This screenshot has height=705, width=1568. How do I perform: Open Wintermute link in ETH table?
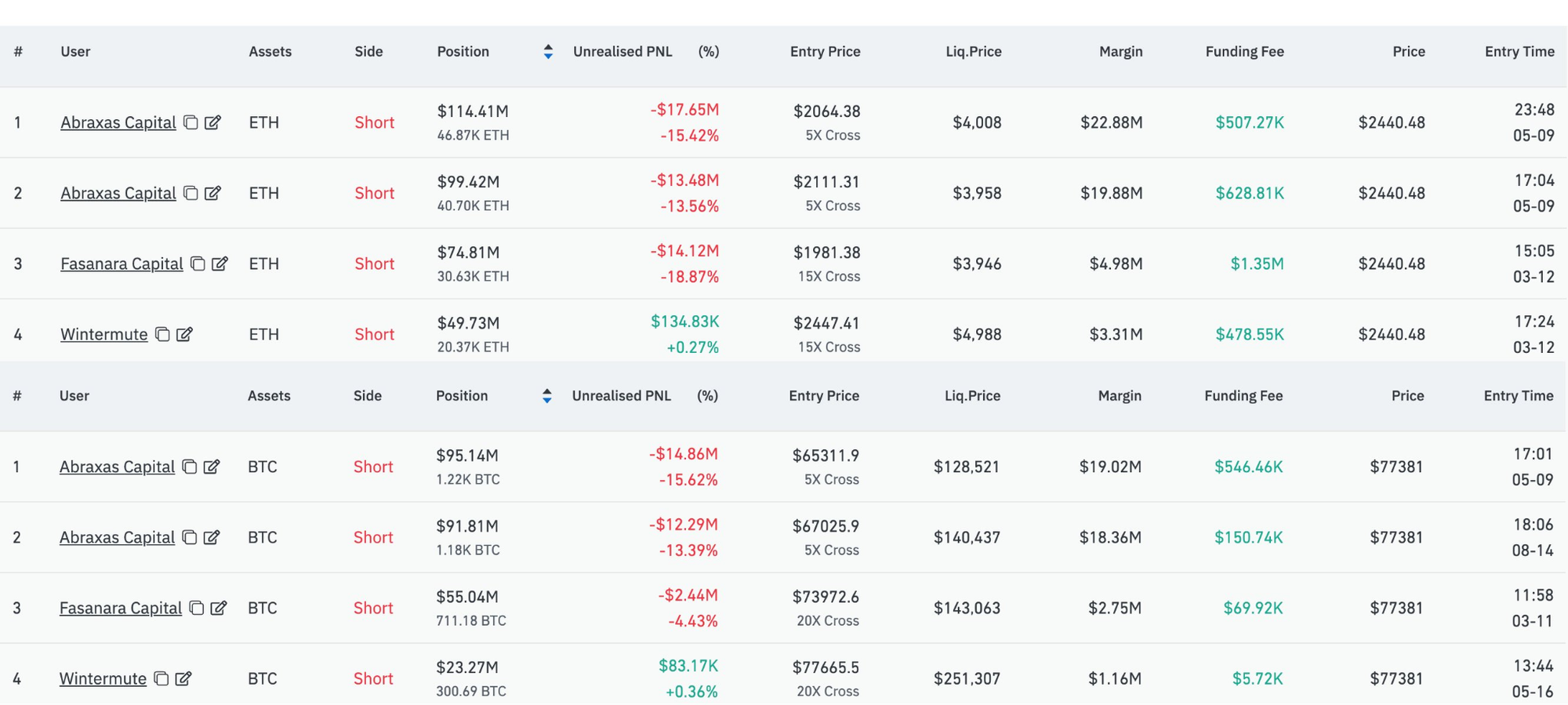pyautogui.click(x=104, y=334)
